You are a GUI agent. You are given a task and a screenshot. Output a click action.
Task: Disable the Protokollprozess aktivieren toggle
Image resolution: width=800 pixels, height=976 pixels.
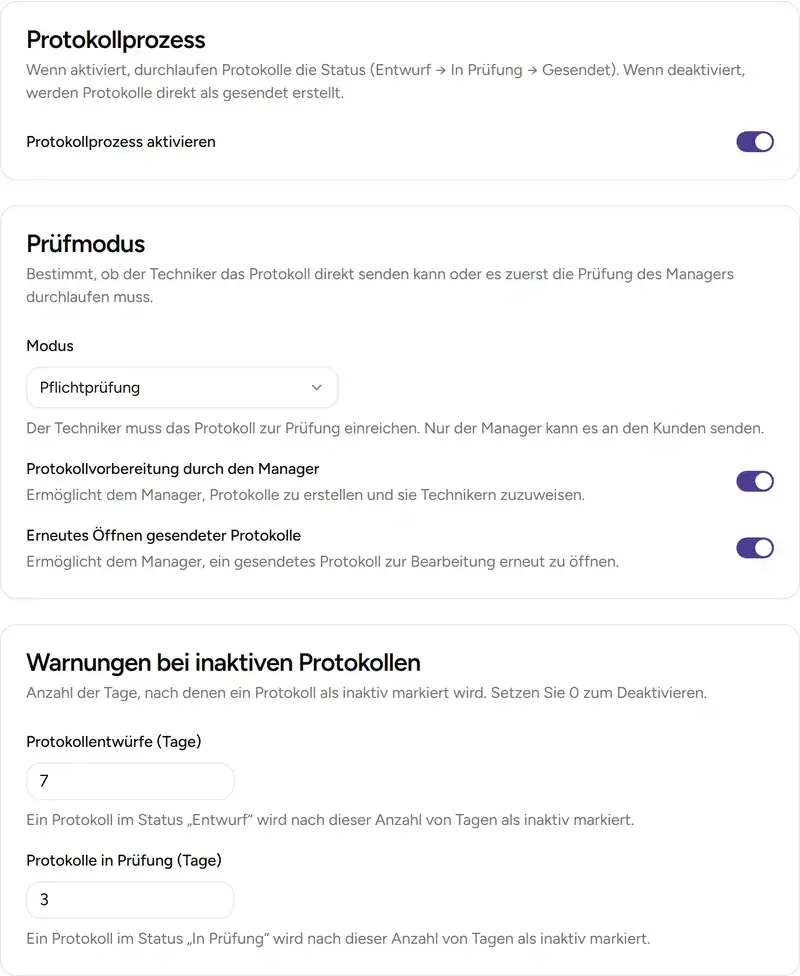coord(755,141)
